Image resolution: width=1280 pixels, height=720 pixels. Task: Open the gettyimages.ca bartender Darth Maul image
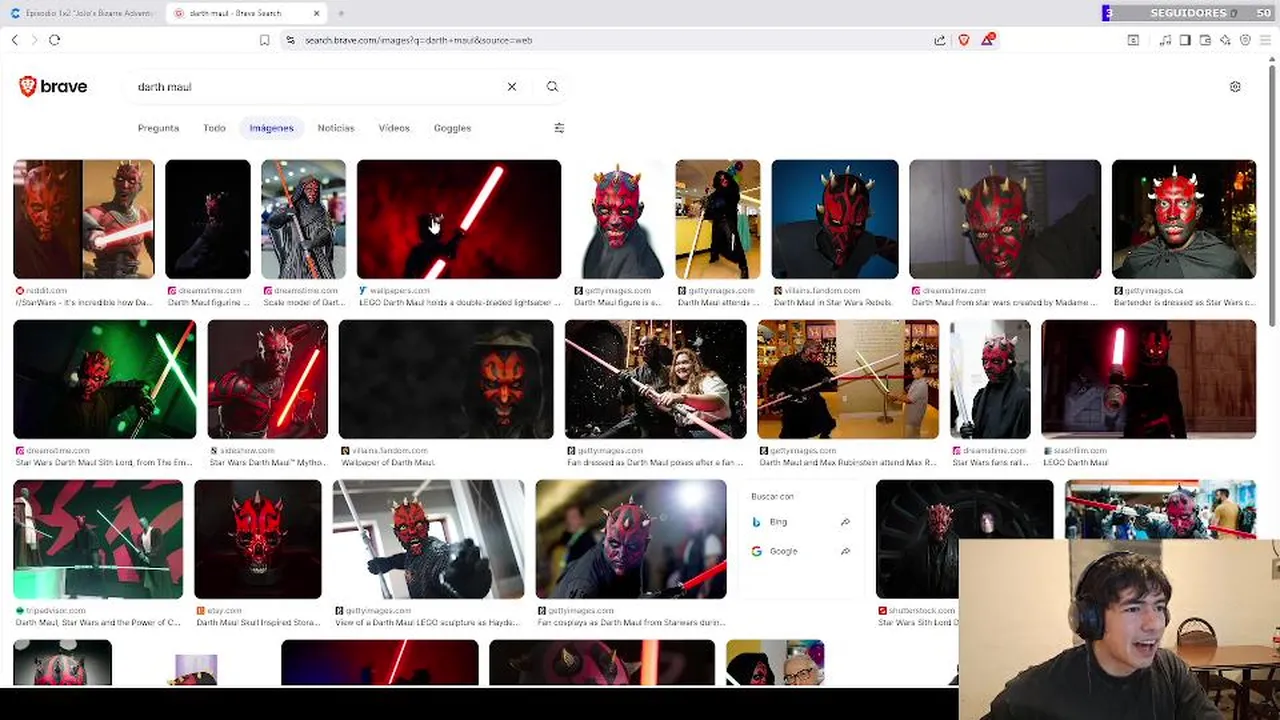[1184, 219]
